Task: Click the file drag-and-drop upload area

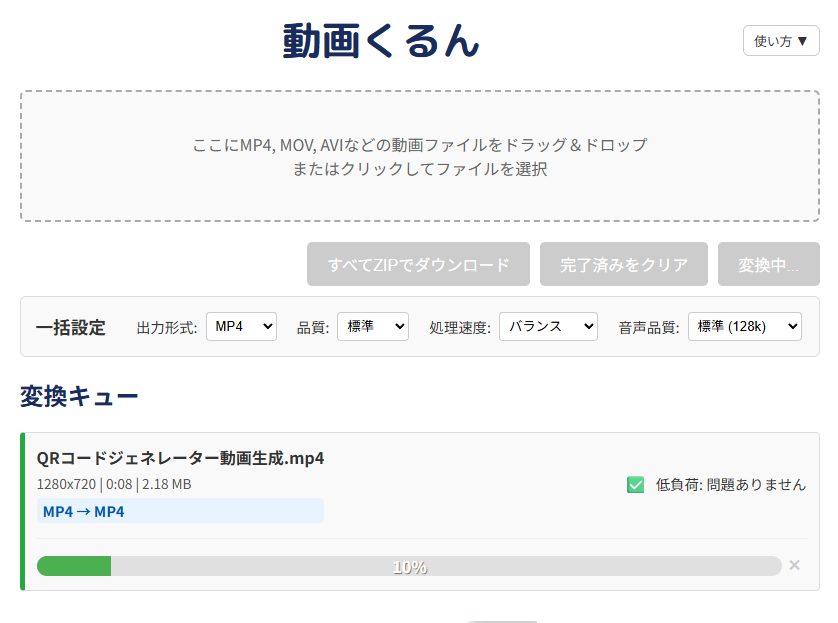Action: click(420, 156)
